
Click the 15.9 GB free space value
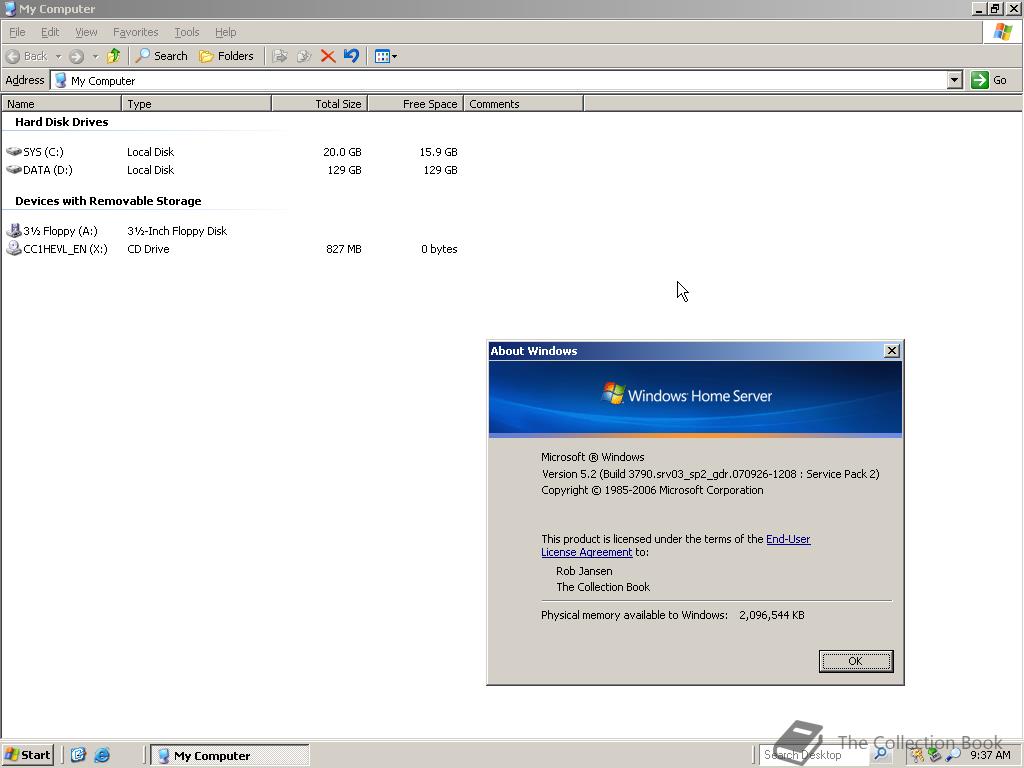tap(438, 152)
